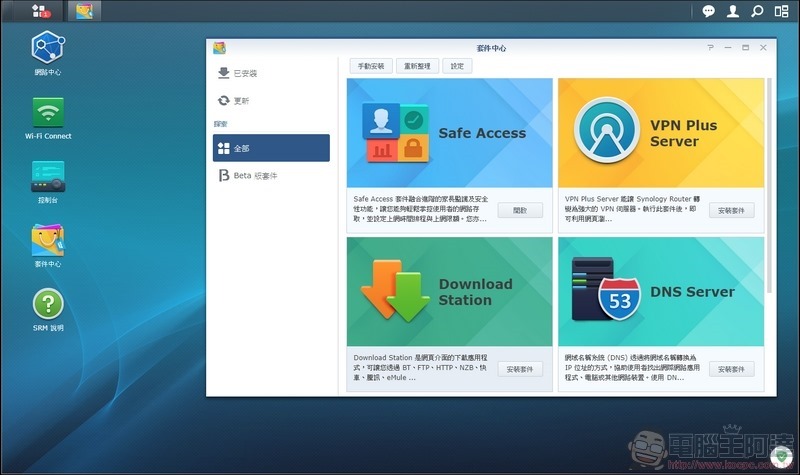Image resolution: width=800 pixels, height=475 pixels.
Task: Click Manual Install (手動安裝) button
Action: [371, 66]
